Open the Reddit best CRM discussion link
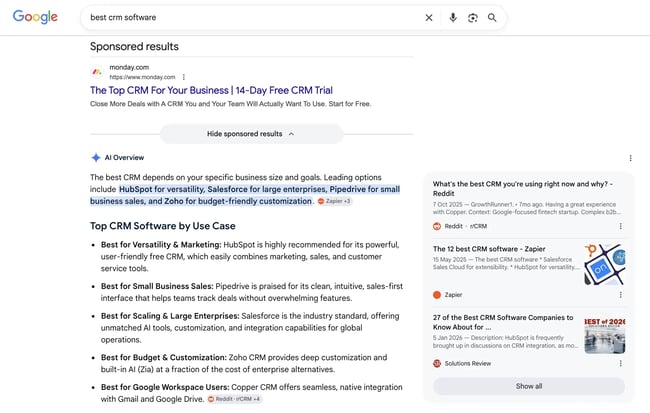This screenshot has height=413, width=650. 523,189
